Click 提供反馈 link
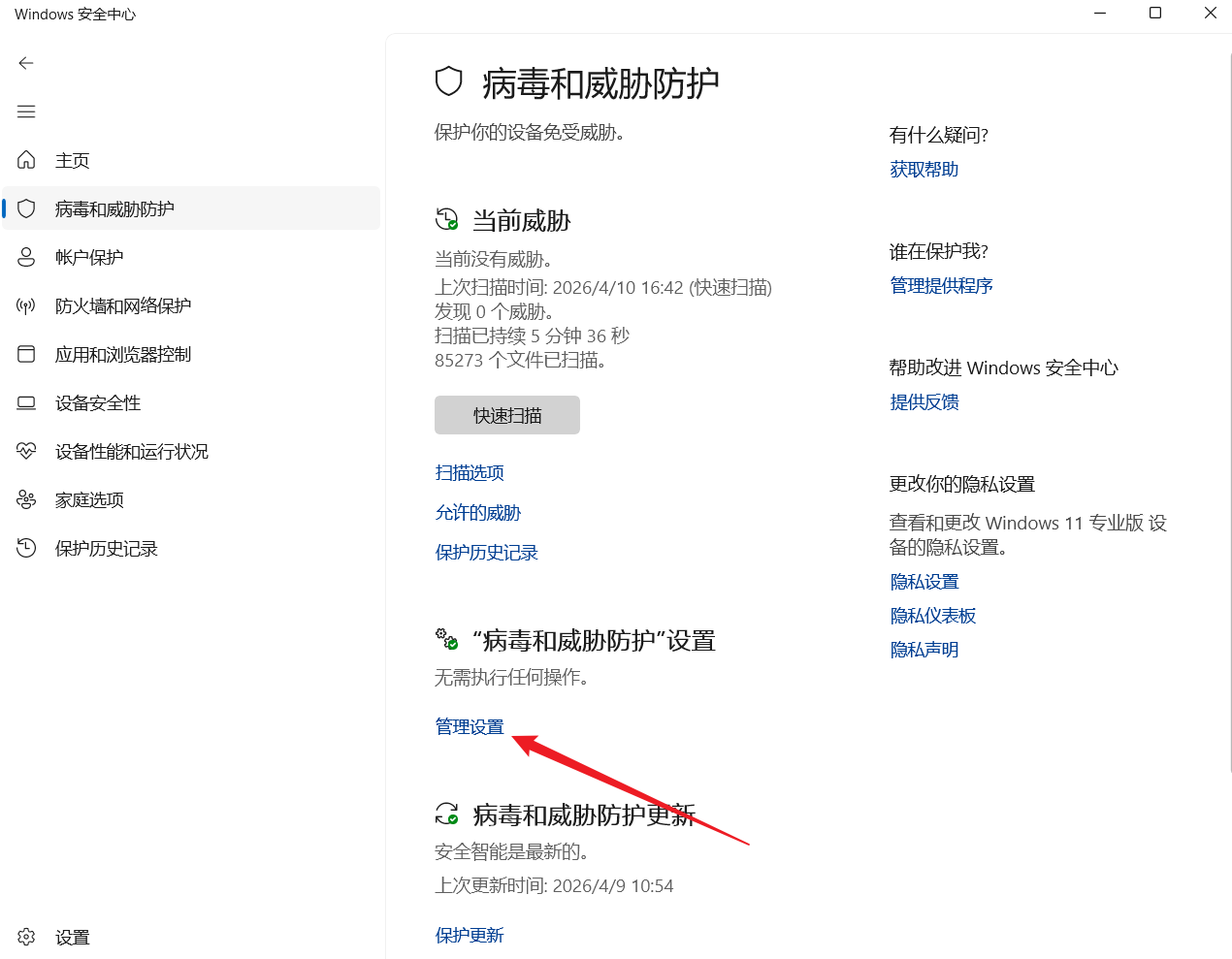This screenshot has height=959, width=1232. pos(924,401)
